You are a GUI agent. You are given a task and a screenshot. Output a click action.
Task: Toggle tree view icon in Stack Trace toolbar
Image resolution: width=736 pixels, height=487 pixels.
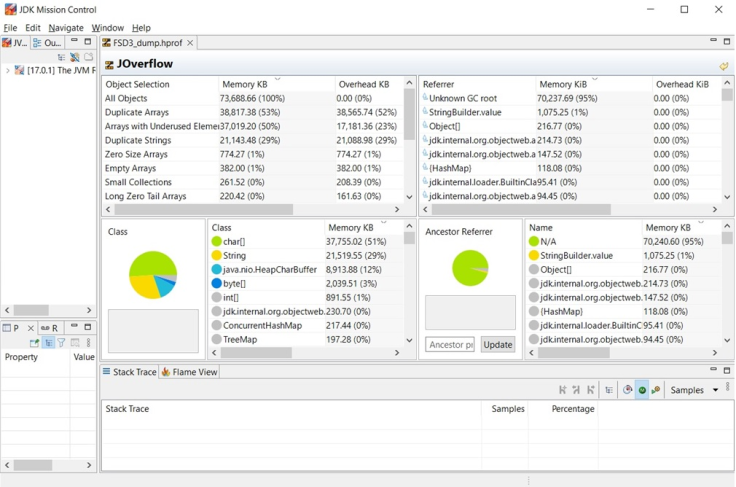[609, 390]
